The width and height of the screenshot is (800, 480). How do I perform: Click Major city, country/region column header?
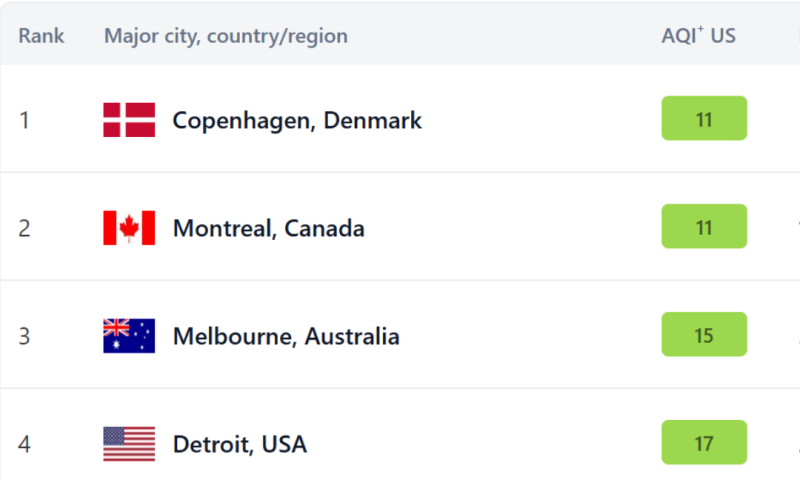(226, 36)
